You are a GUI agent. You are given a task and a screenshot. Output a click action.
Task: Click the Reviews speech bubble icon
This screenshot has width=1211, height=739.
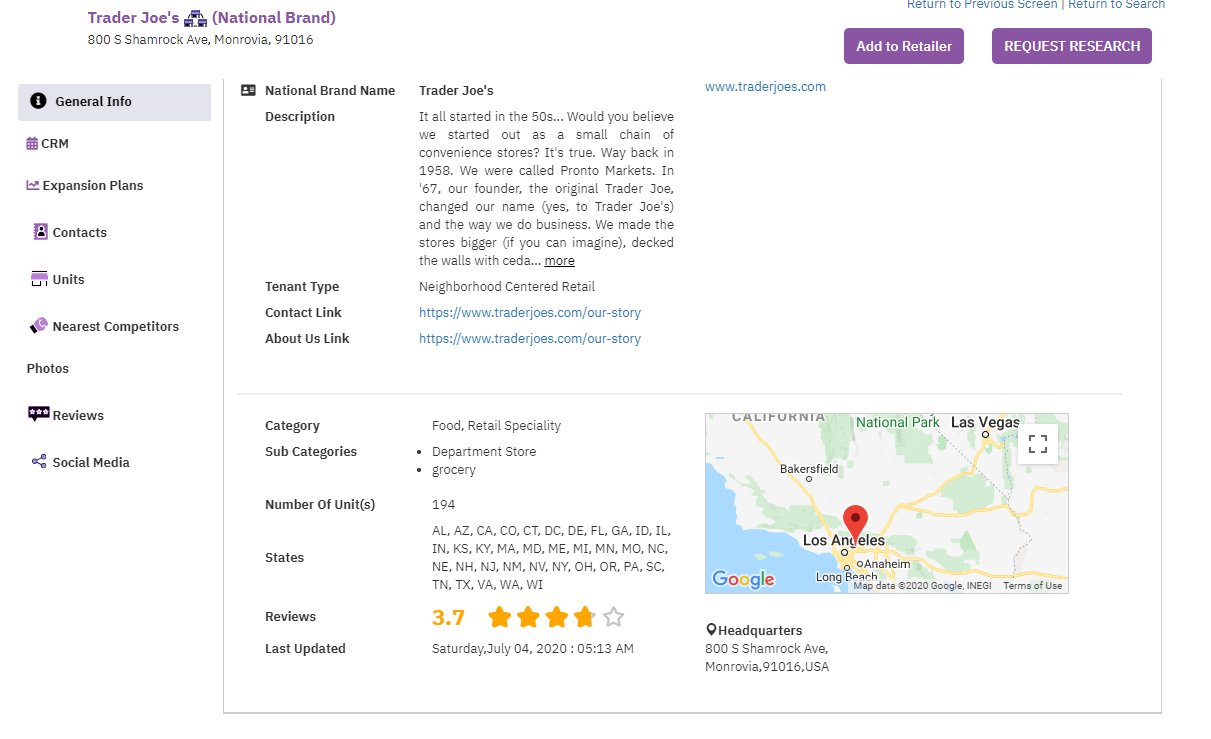point(39,415)
